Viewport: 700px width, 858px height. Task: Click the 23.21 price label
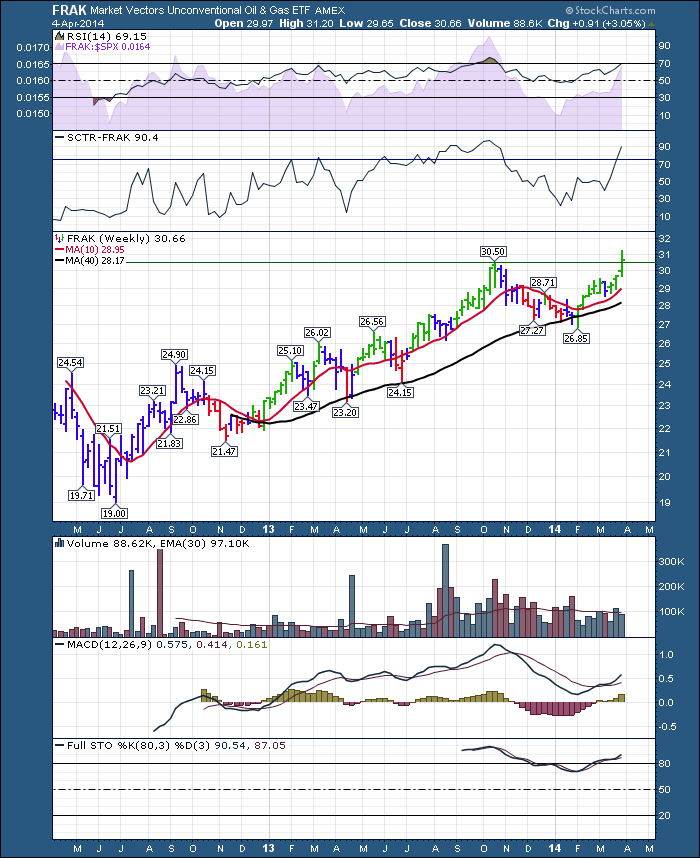click(152, 390)
